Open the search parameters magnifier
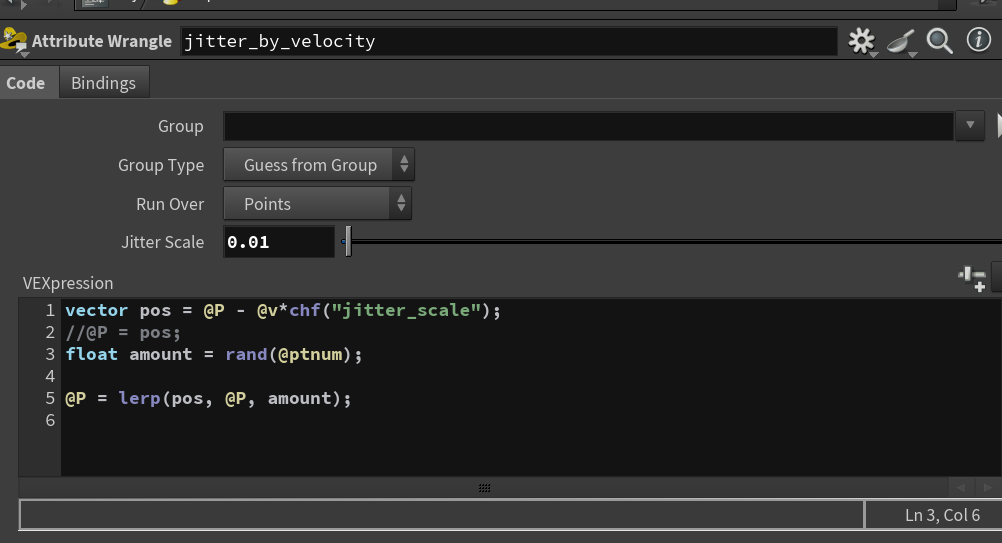Image resolution: width=1002 pixels, height=543 pixels. tap(939, 42)
